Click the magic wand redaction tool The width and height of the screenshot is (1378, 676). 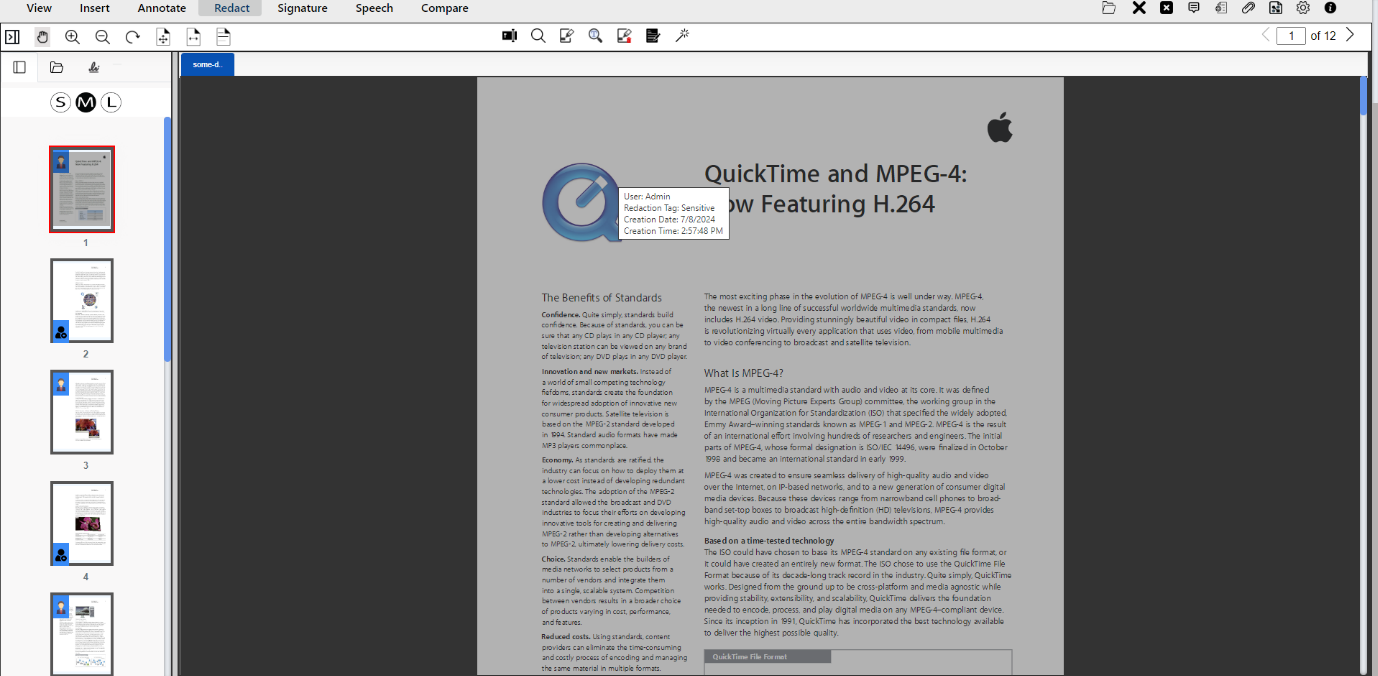682,36
